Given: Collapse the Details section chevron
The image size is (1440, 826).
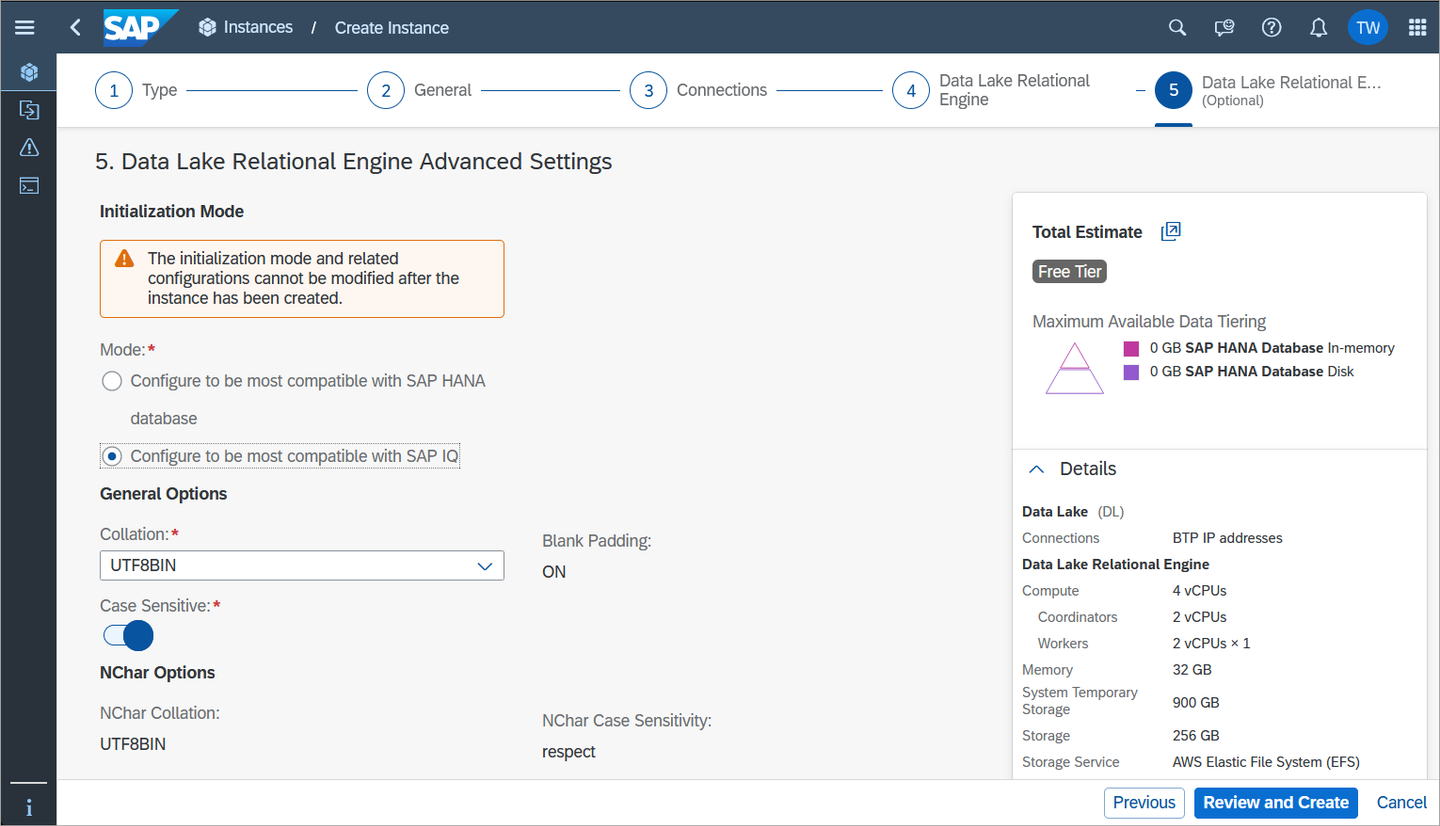Looking at the screenshot, I should click(1037, 469).
